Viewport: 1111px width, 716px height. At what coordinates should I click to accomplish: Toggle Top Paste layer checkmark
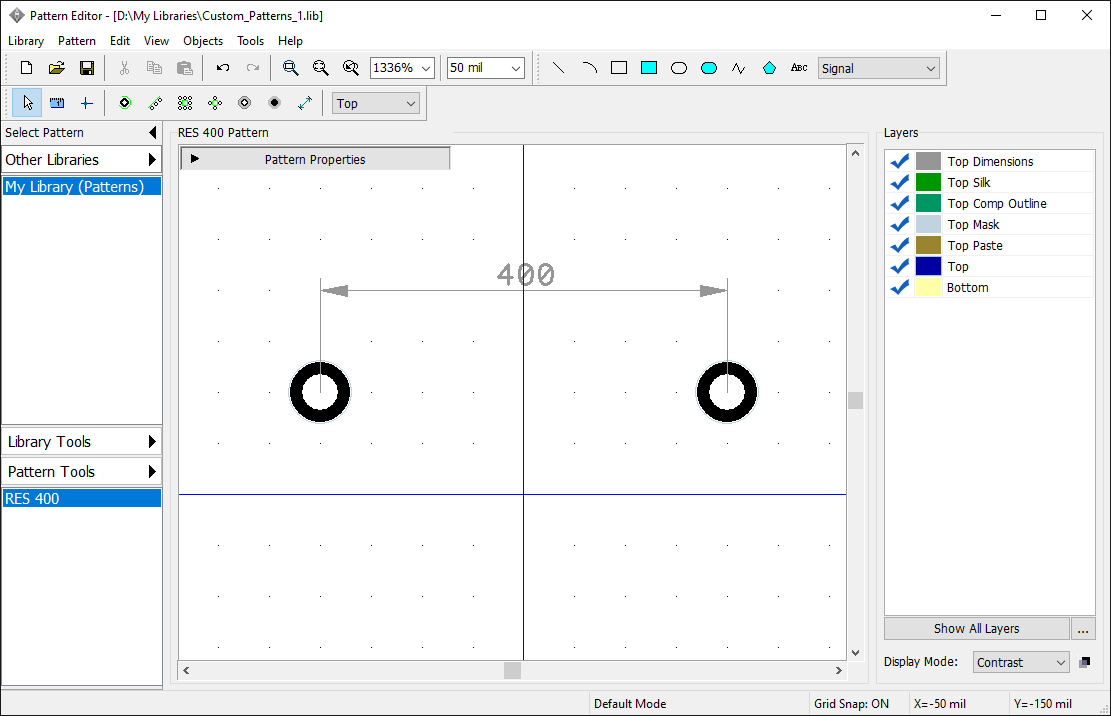(900, 246)
